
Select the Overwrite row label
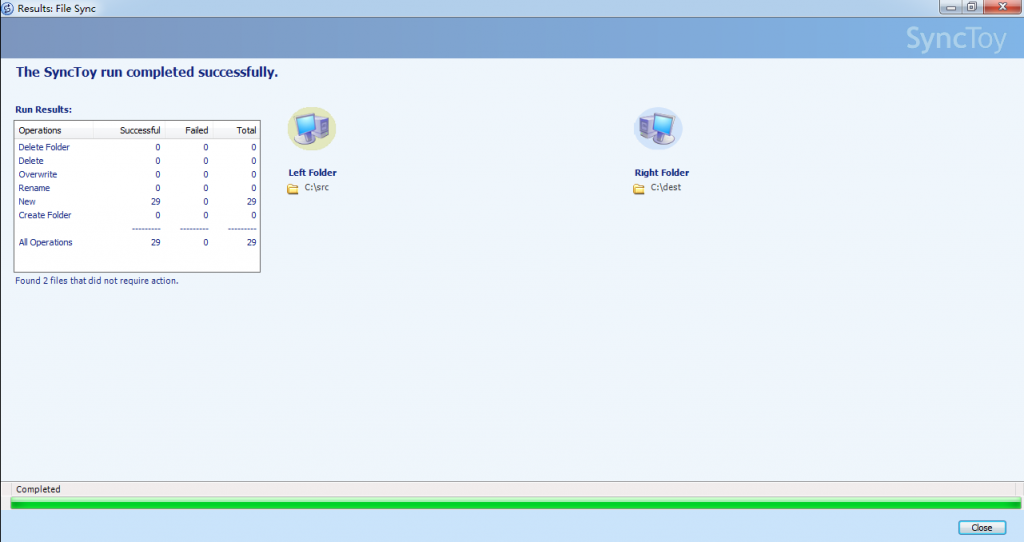pyautogui.click(x=38, y=174)
